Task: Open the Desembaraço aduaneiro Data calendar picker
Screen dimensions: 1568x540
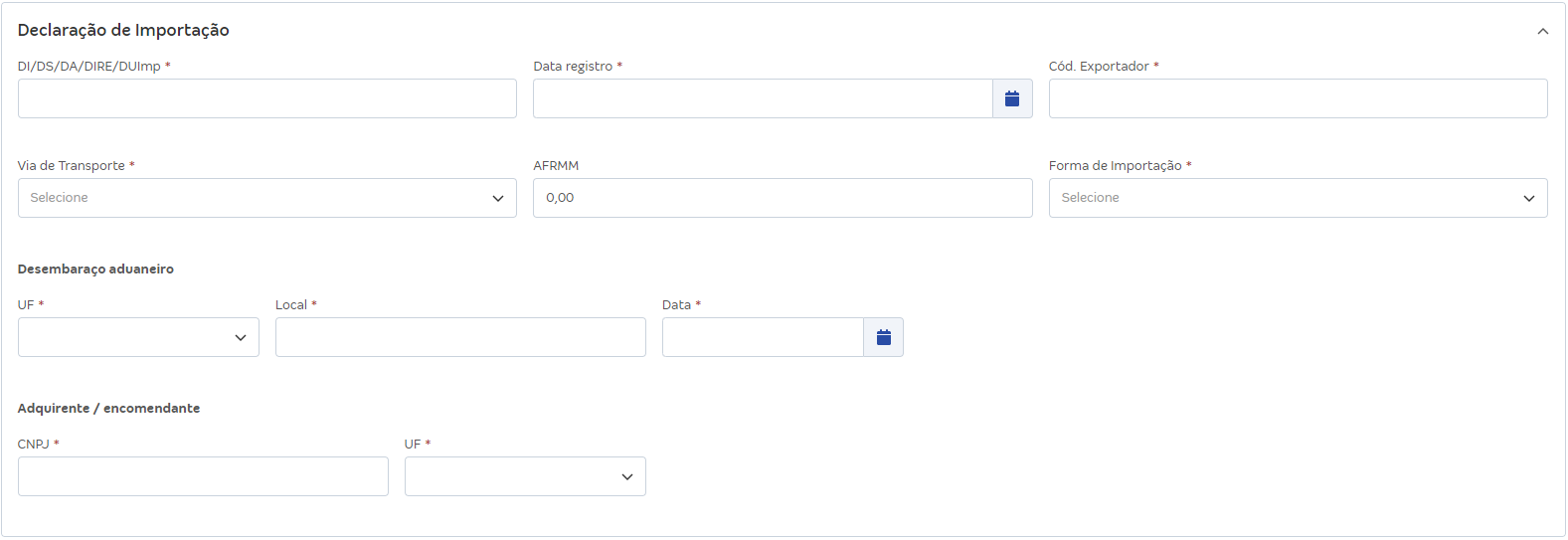Action: pos(883,337)
